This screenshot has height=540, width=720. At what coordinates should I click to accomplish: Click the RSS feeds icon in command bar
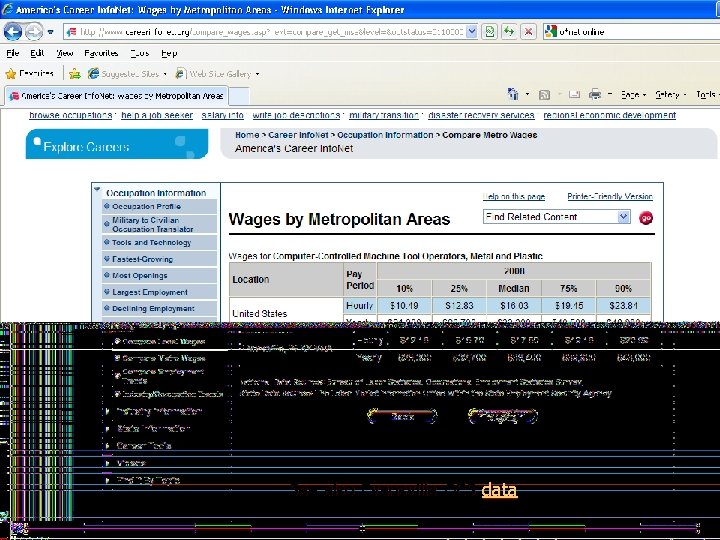(x=545, y=95)
